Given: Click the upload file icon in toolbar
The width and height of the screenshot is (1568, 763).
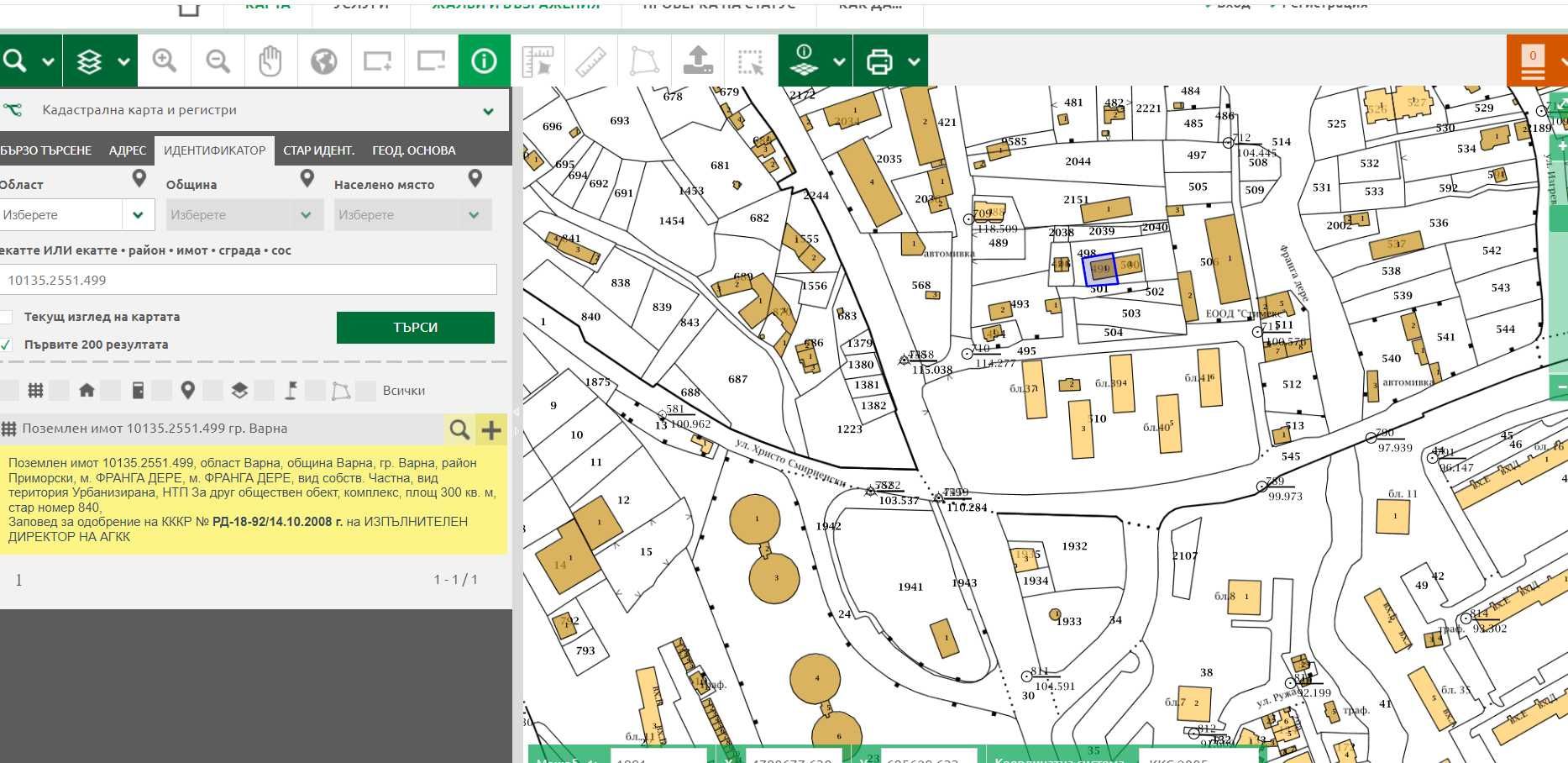Looking at the screenshot, I should (x=698, y=61).
